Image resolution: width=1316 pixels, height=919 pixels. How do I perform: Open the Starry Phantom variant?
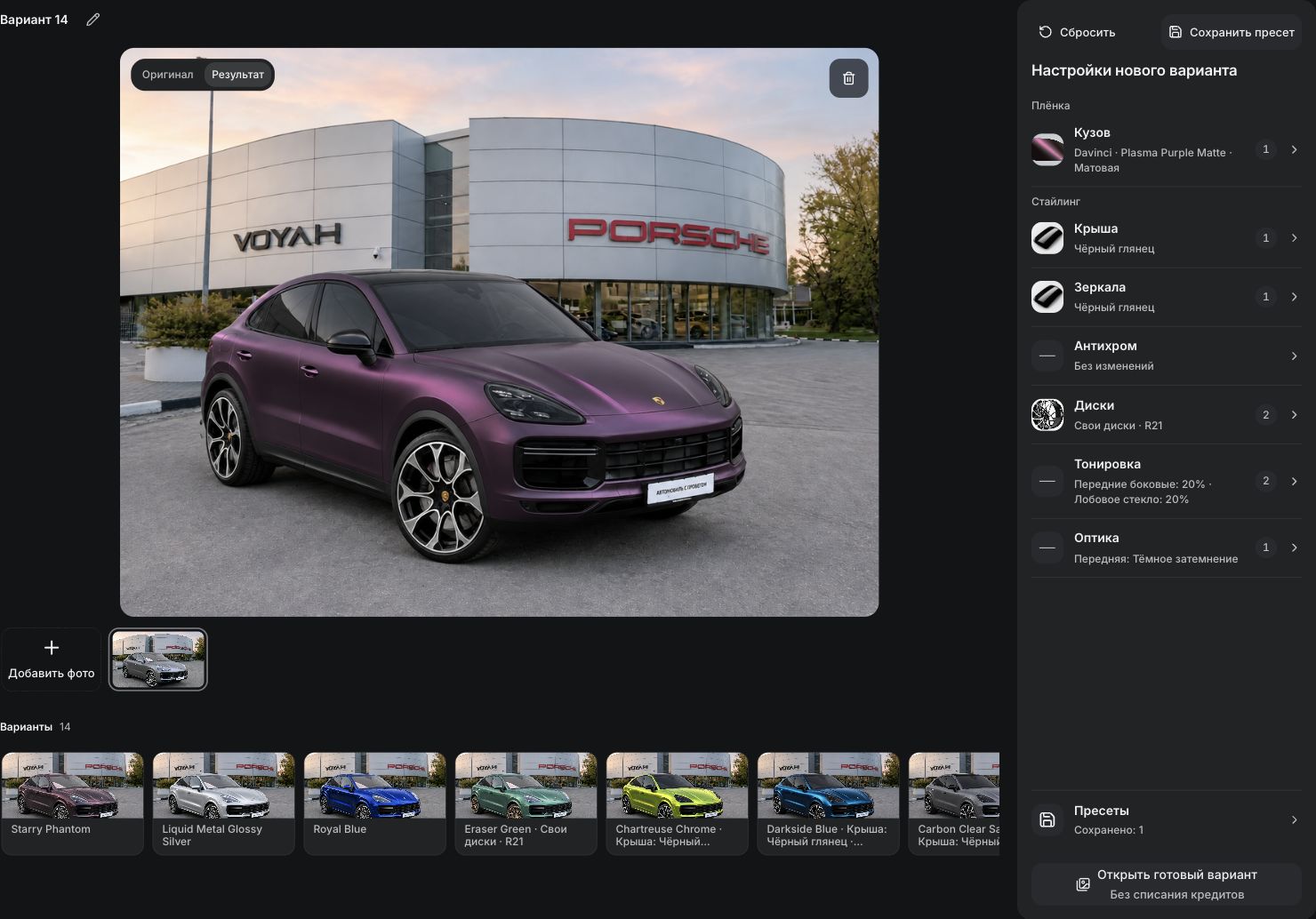coord(72,803)
